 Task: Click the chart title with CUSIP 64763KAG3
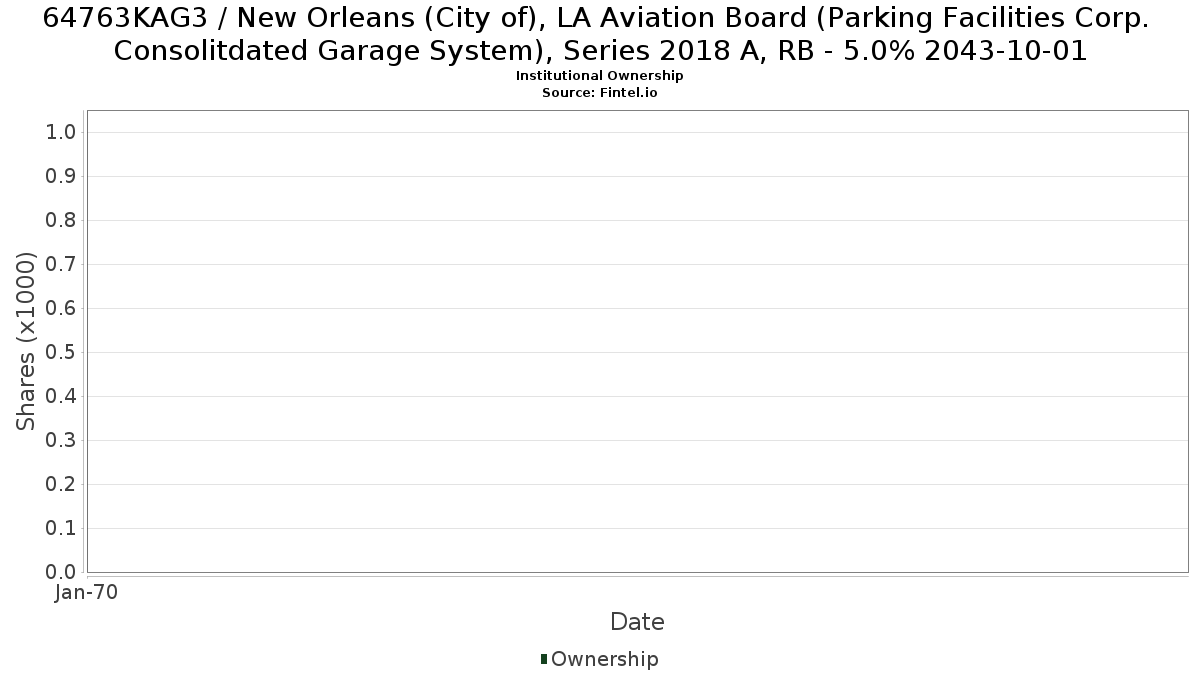point(600,33)
